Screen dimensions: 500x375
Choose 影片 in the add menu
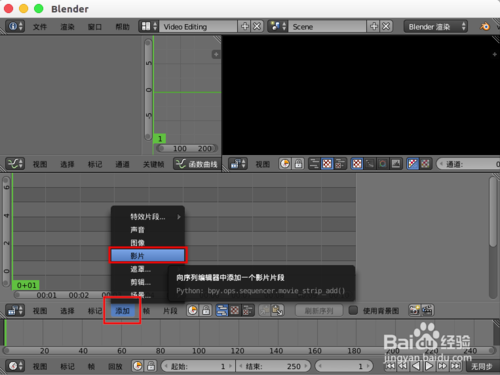tap(148, 256)
